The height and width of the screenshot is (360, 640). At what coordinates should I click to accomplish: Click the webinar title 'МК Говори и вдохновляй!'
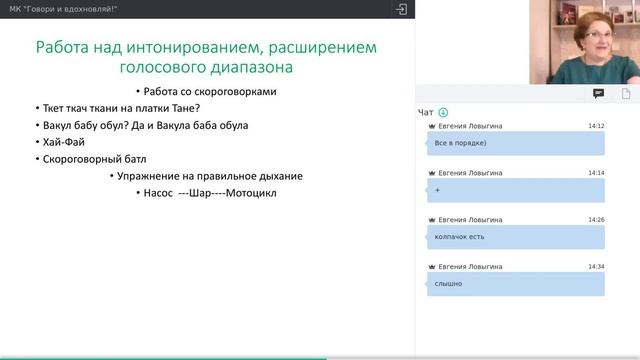pos(63,9)
